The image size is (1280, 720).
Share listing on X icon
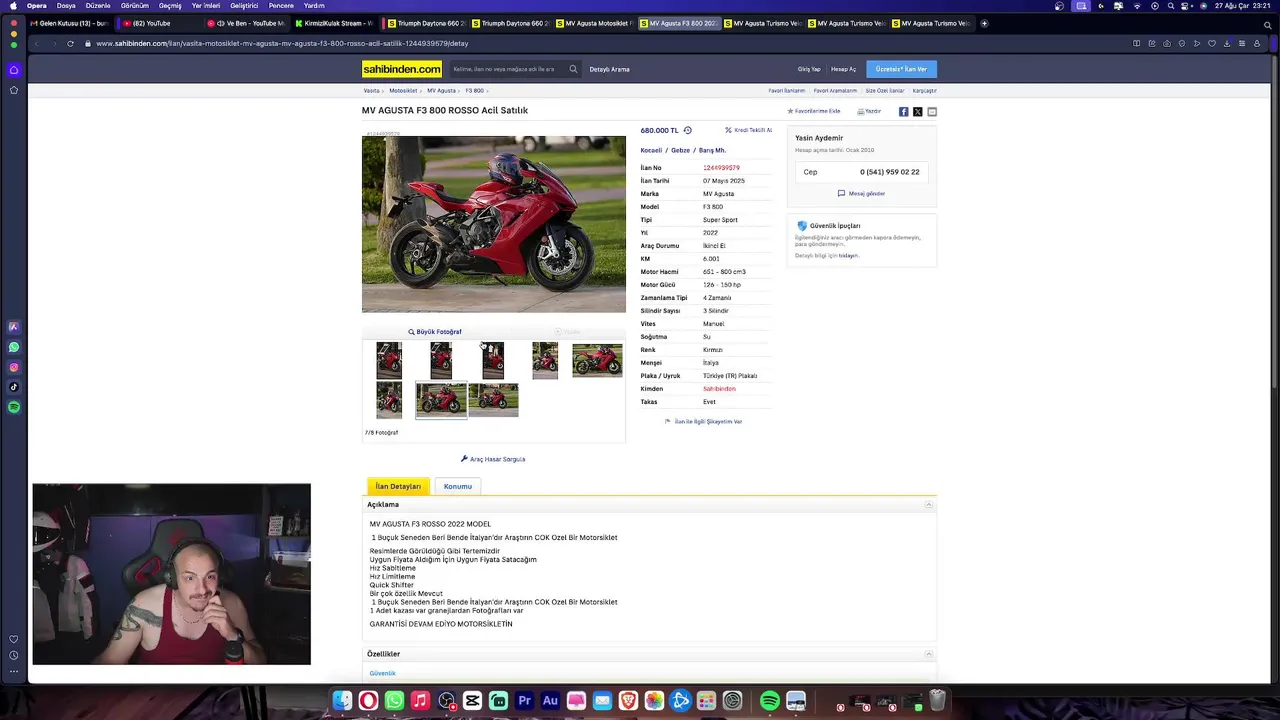pos(917,112)
